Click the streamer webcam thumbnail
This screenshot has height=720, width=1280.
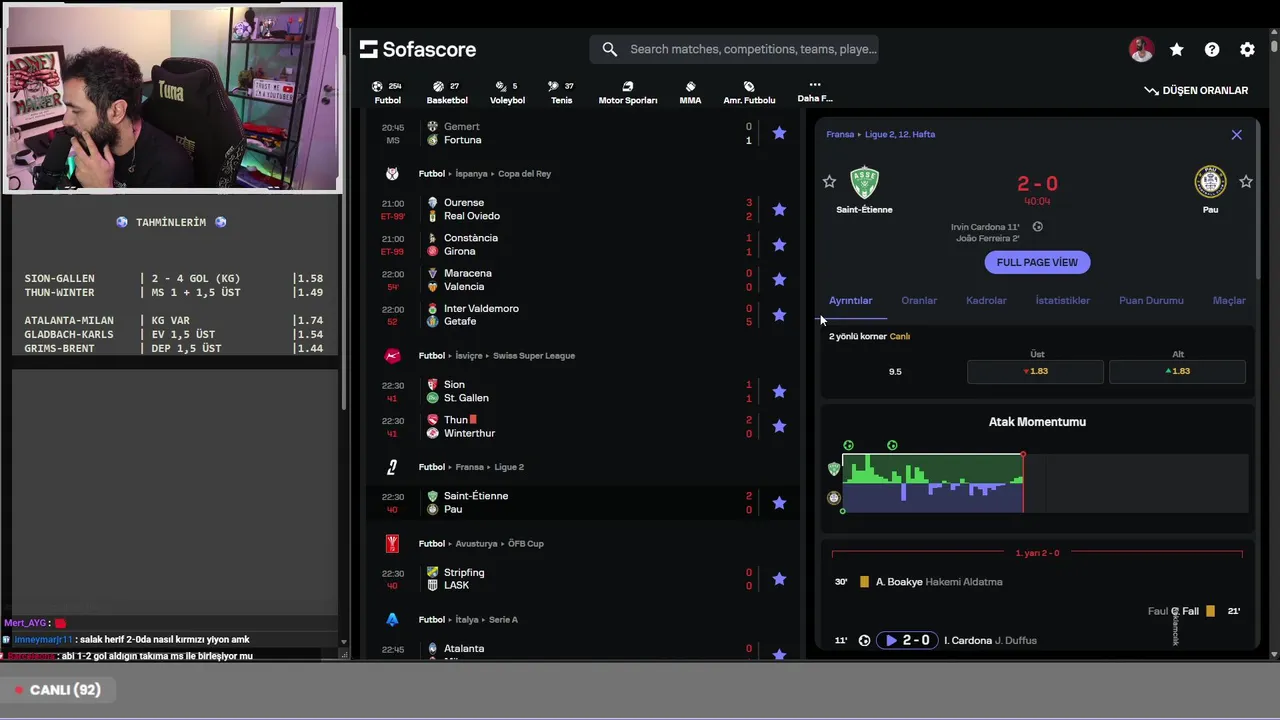[173, 97]
